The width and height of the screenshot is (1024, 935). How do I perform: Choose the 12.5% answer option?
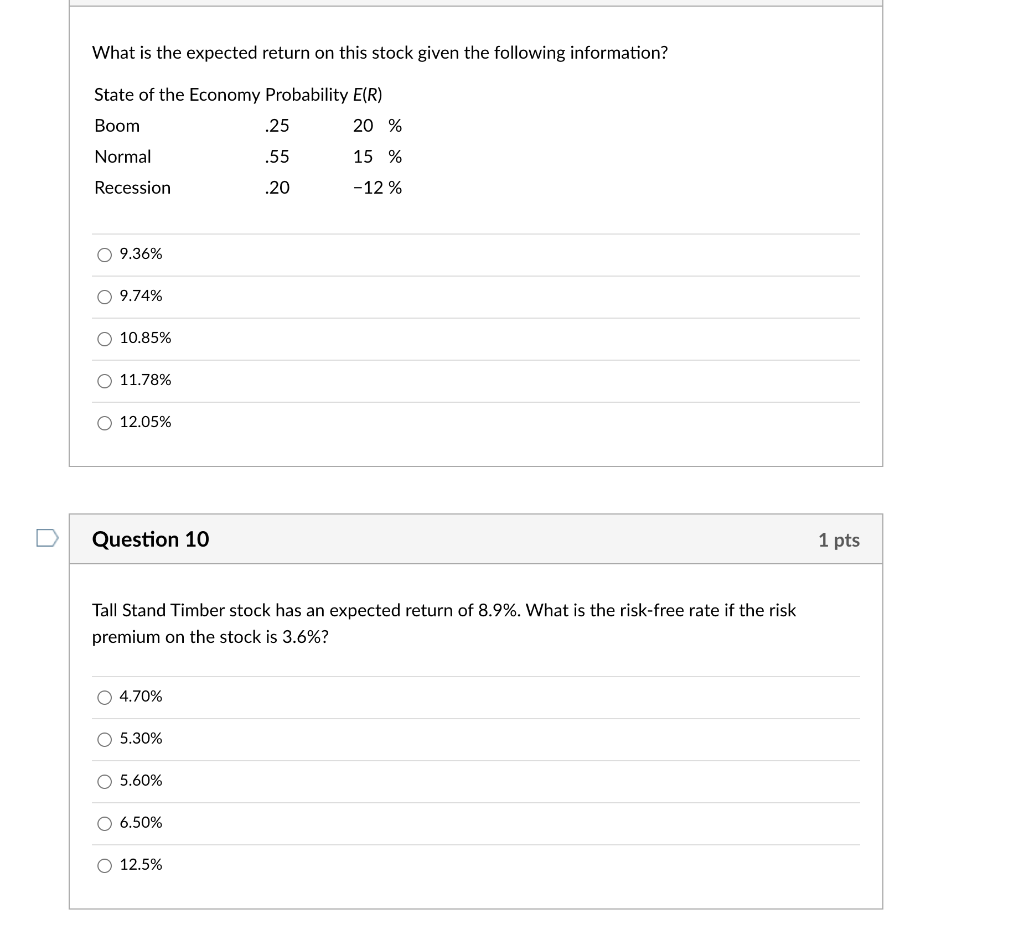tap(104, 865)
